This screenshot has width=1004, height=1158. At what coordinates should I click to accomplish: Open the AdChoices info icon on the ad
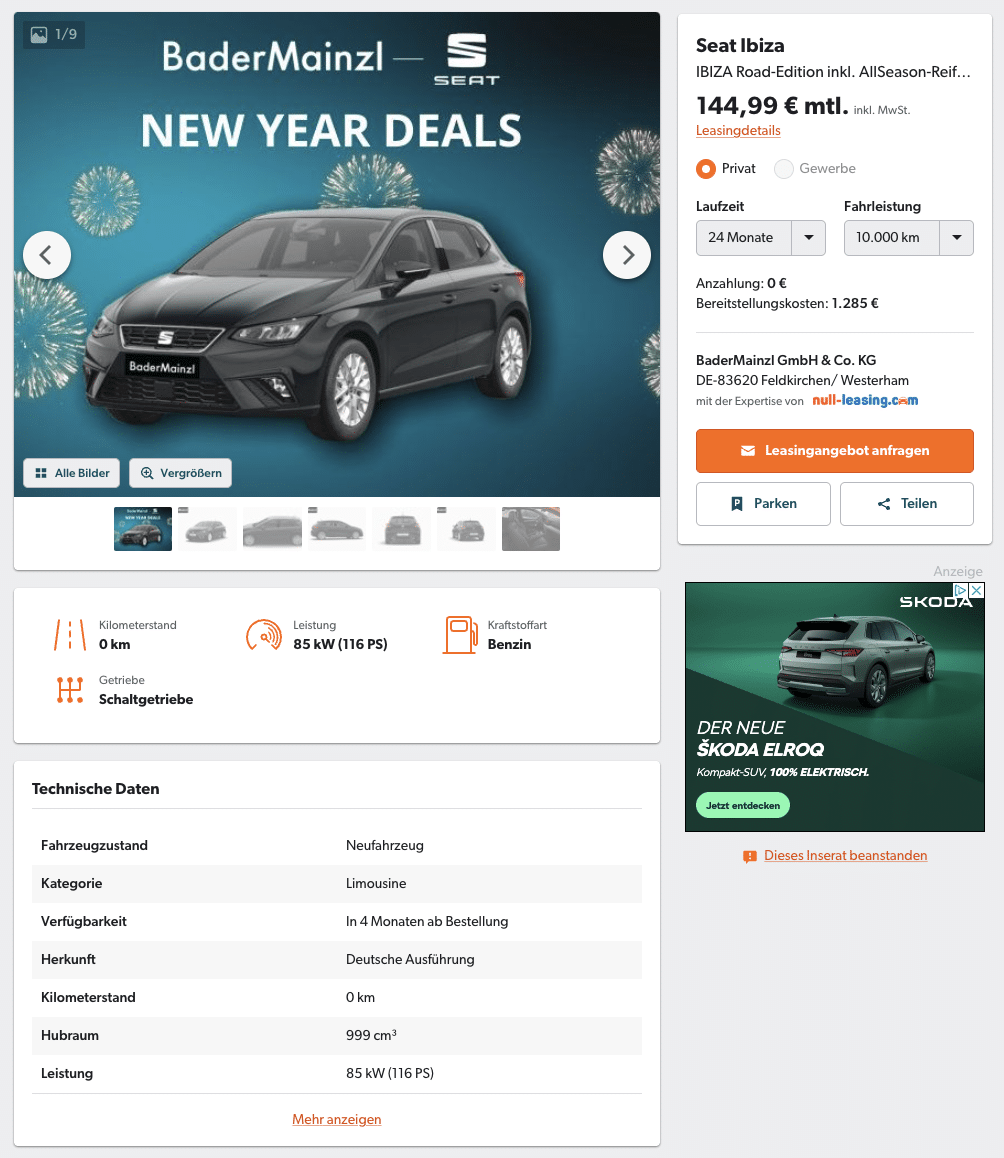click(x=960, y=590)
